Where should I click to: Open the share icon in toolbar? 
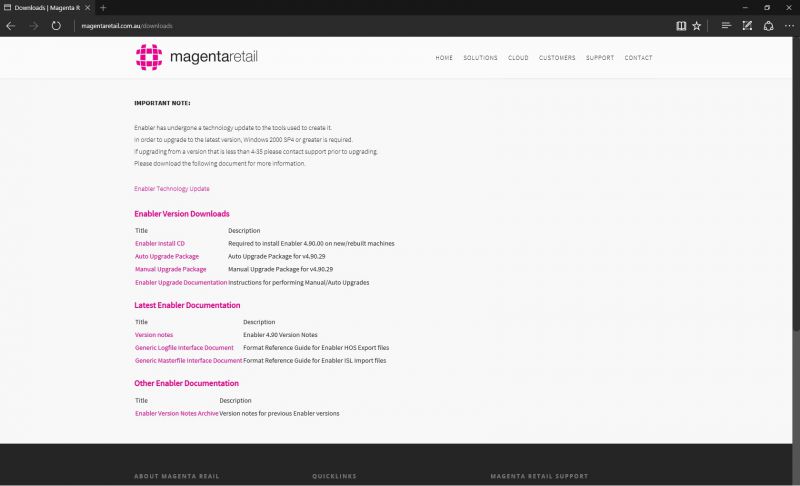point(769,26)
